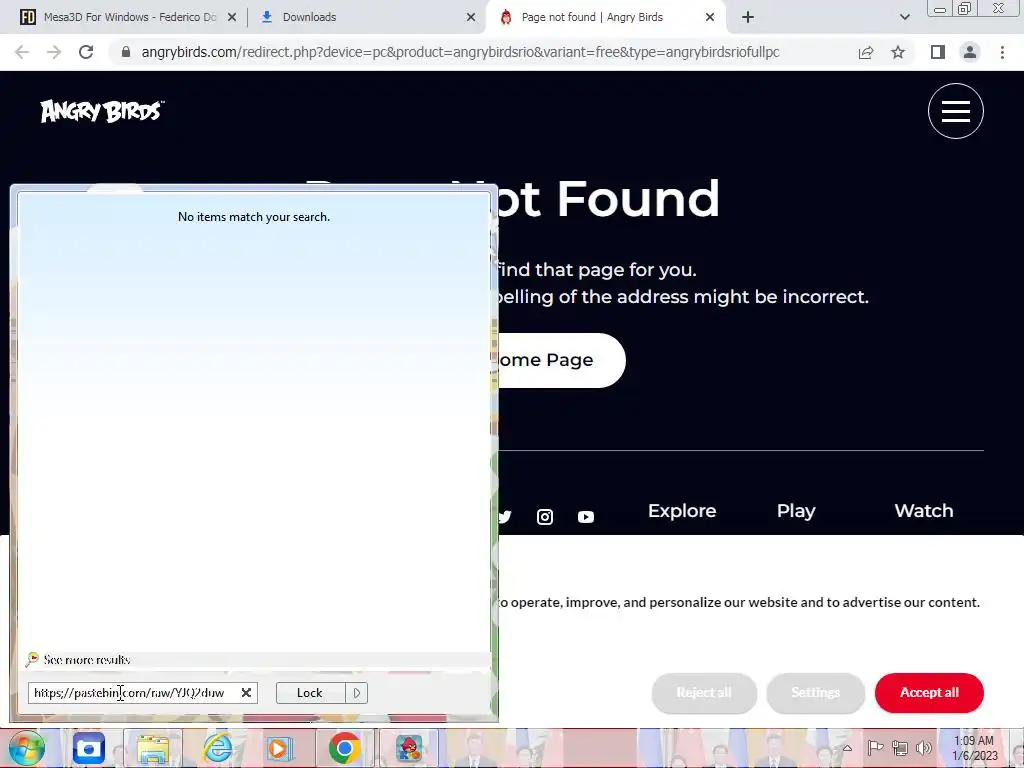Open the Play footer link
This screenshot has width=1024, height=768.
tap(796, 511)
